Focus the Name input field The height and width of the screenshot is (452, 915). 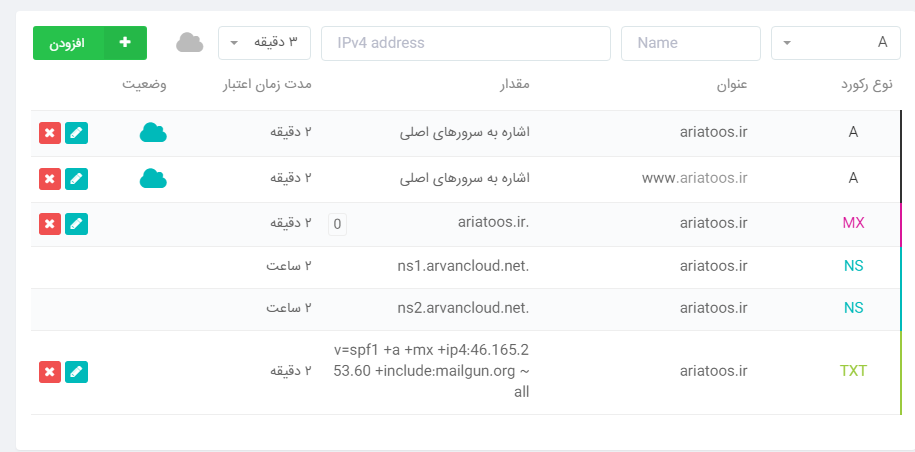click(x=691, y=43)
